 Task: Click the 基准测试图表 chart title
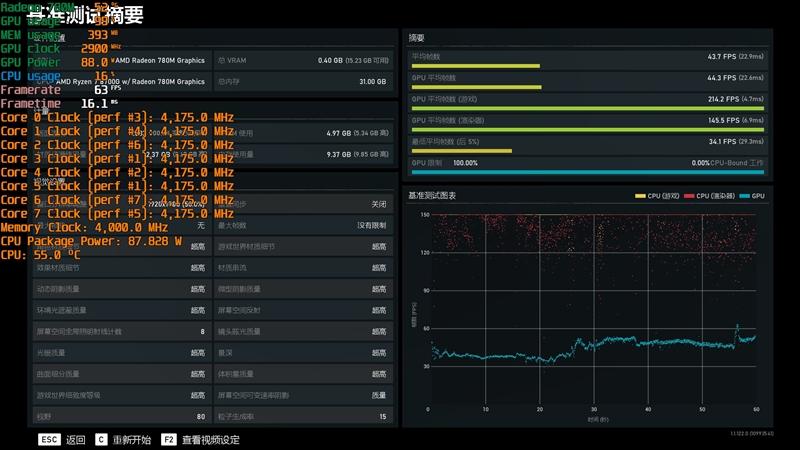click(x=432, y=195)
